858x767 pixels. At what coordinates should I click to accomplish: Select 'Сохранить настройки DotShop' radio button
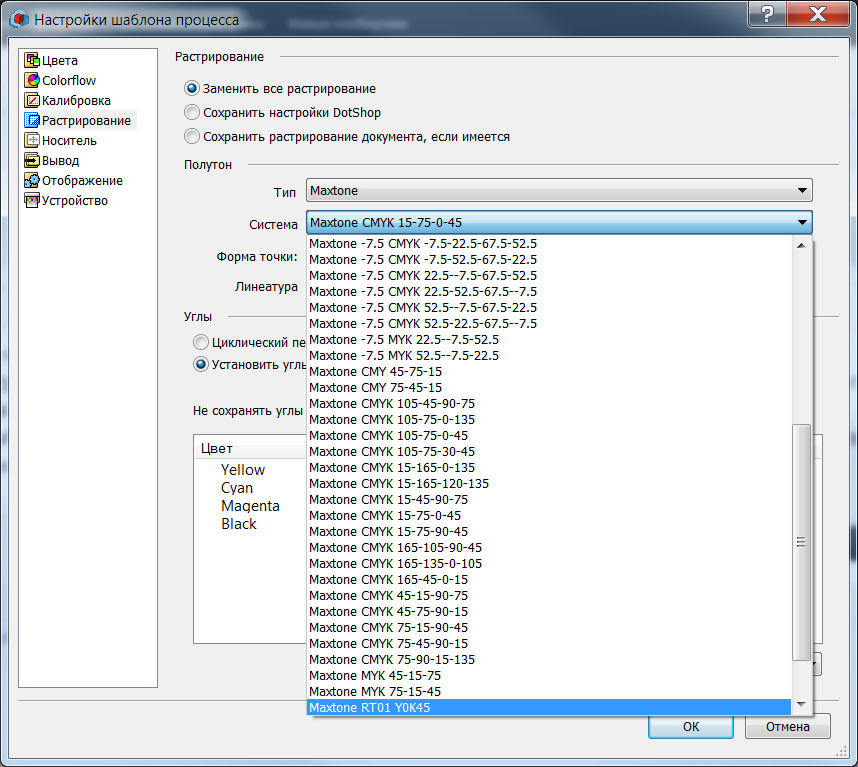(192, 112)
